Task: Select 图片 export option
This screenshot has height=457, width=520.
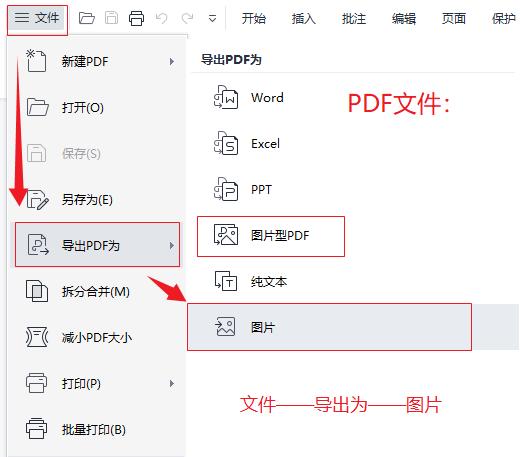Action: (x=329, y=327)
